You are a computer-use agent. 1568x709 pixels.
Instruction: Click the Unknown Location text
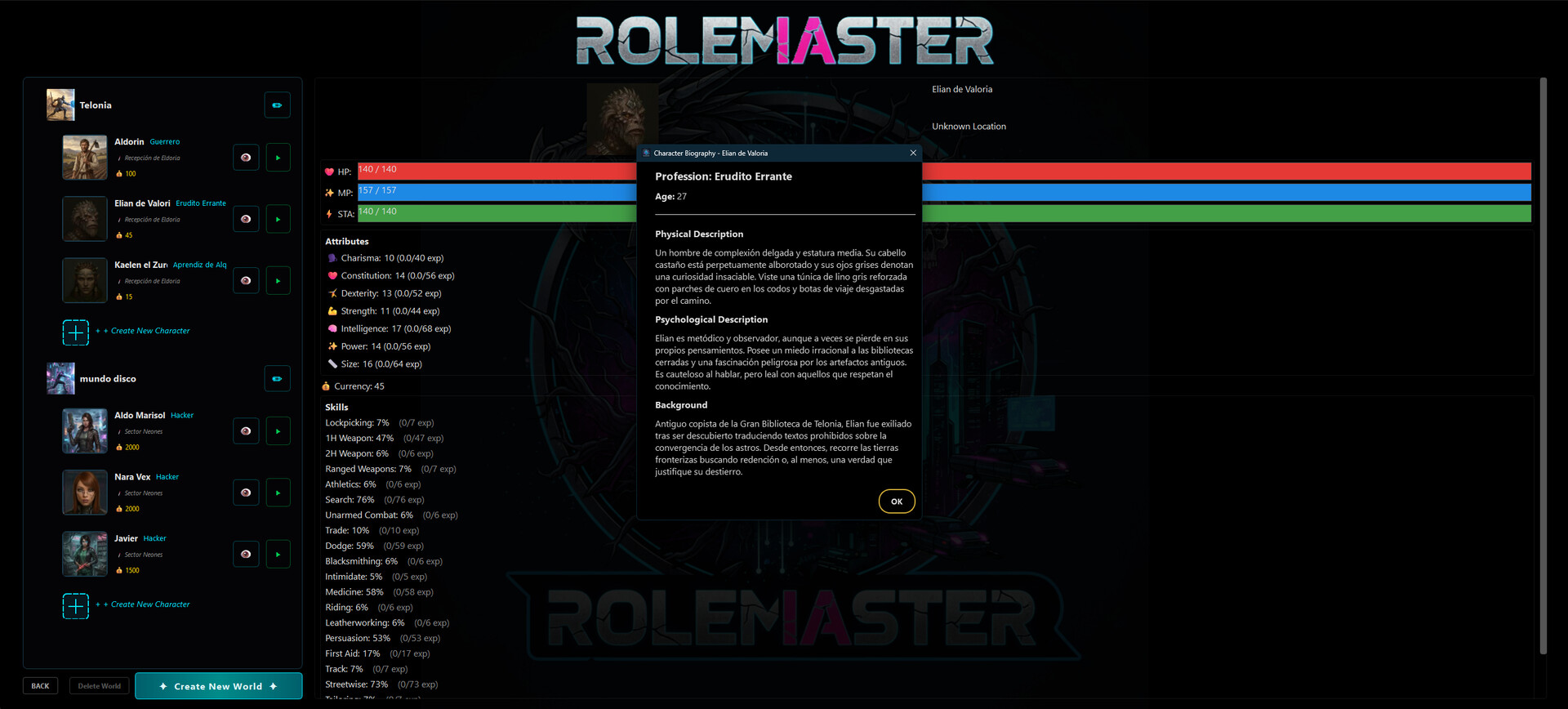tap(969, 127)
